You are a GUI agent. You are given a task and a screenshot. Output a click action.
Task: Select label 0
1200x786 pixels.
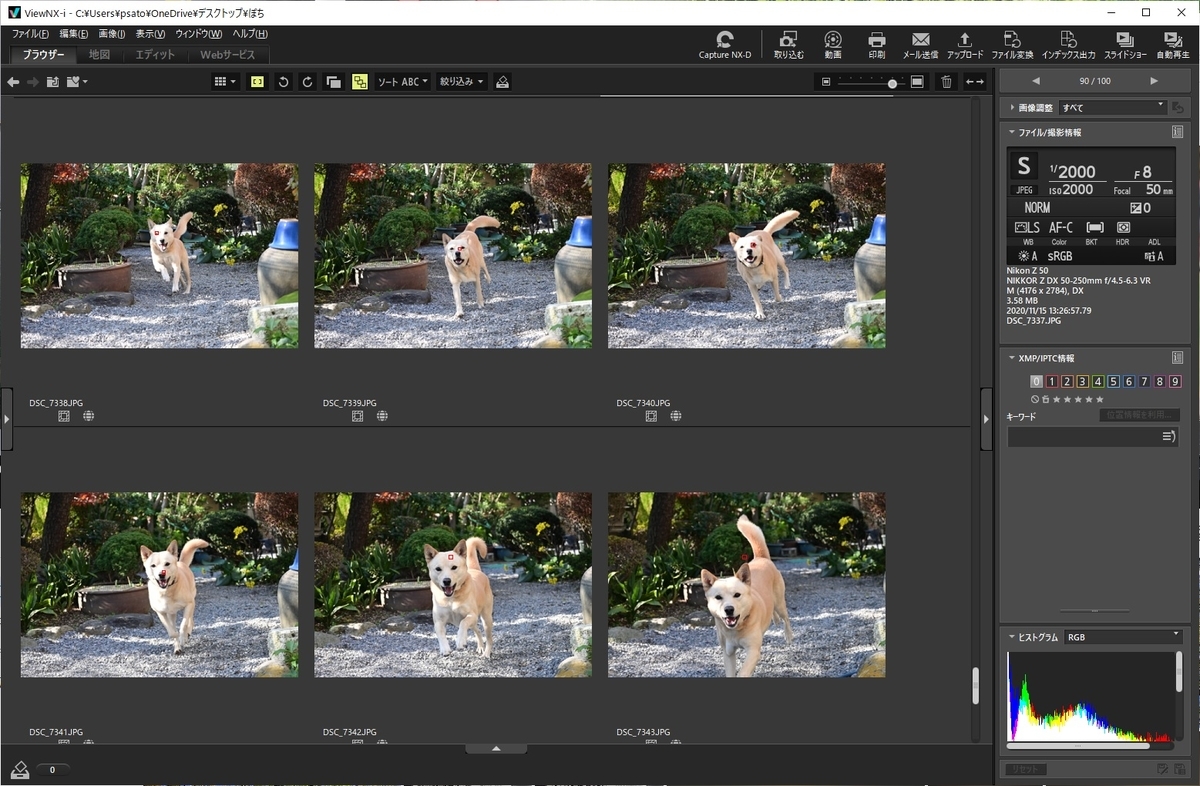[x=1037, y=382]
